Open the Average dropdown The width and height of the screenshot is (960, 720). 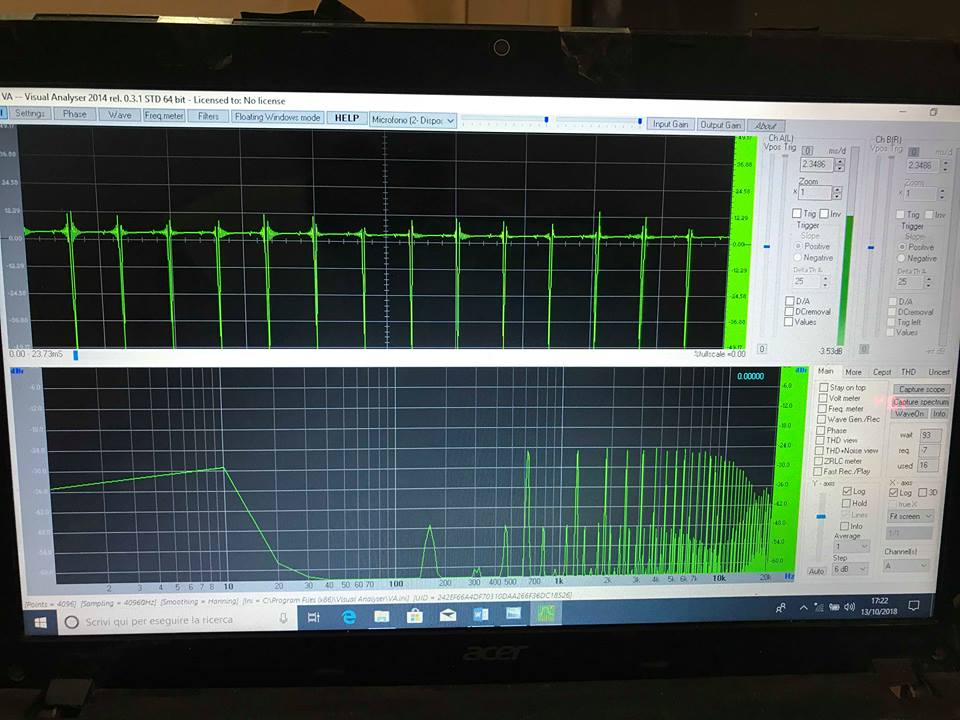pos(851,546)
